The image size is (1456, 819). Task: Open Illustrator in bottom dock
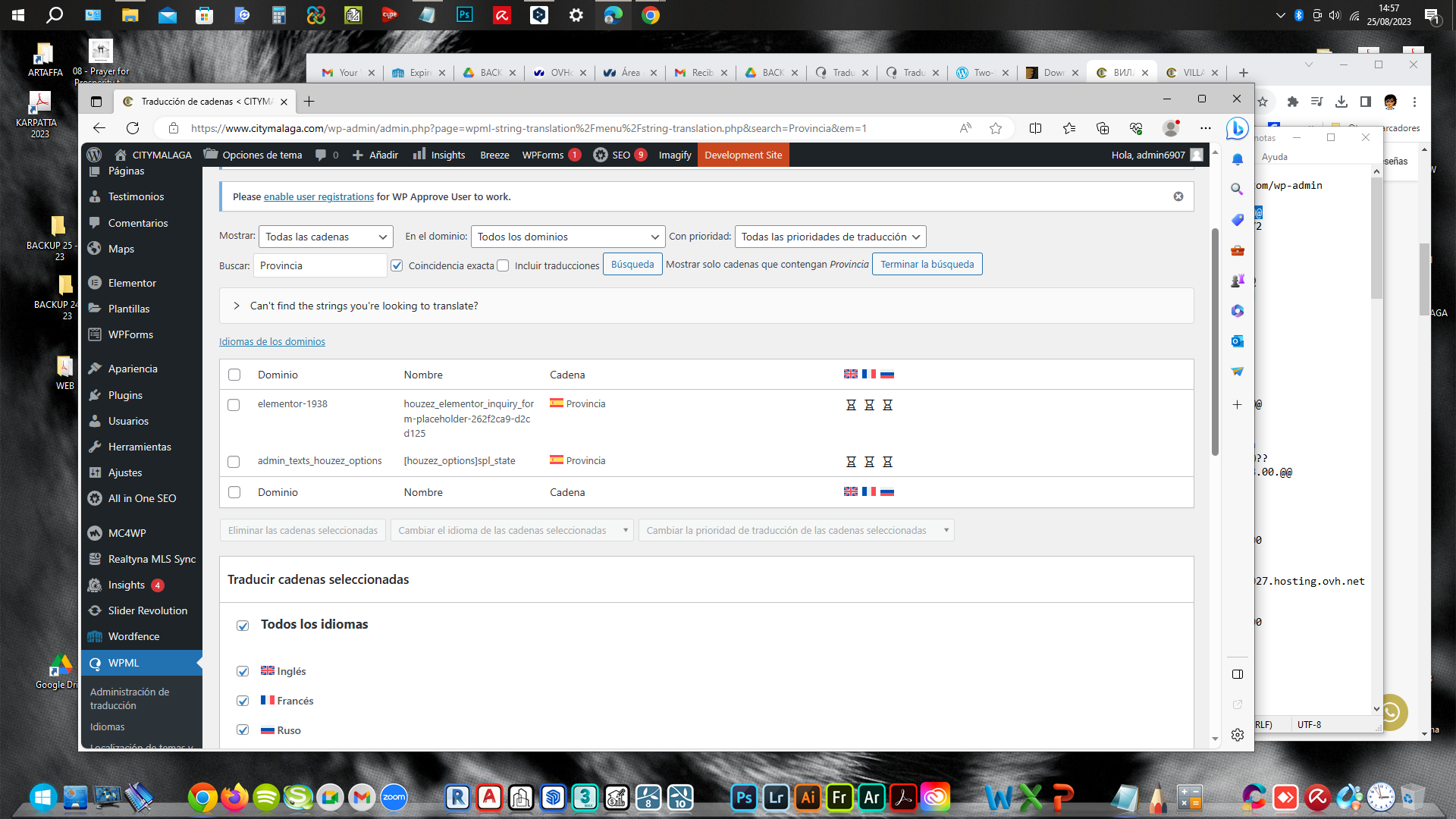(808, 797)
